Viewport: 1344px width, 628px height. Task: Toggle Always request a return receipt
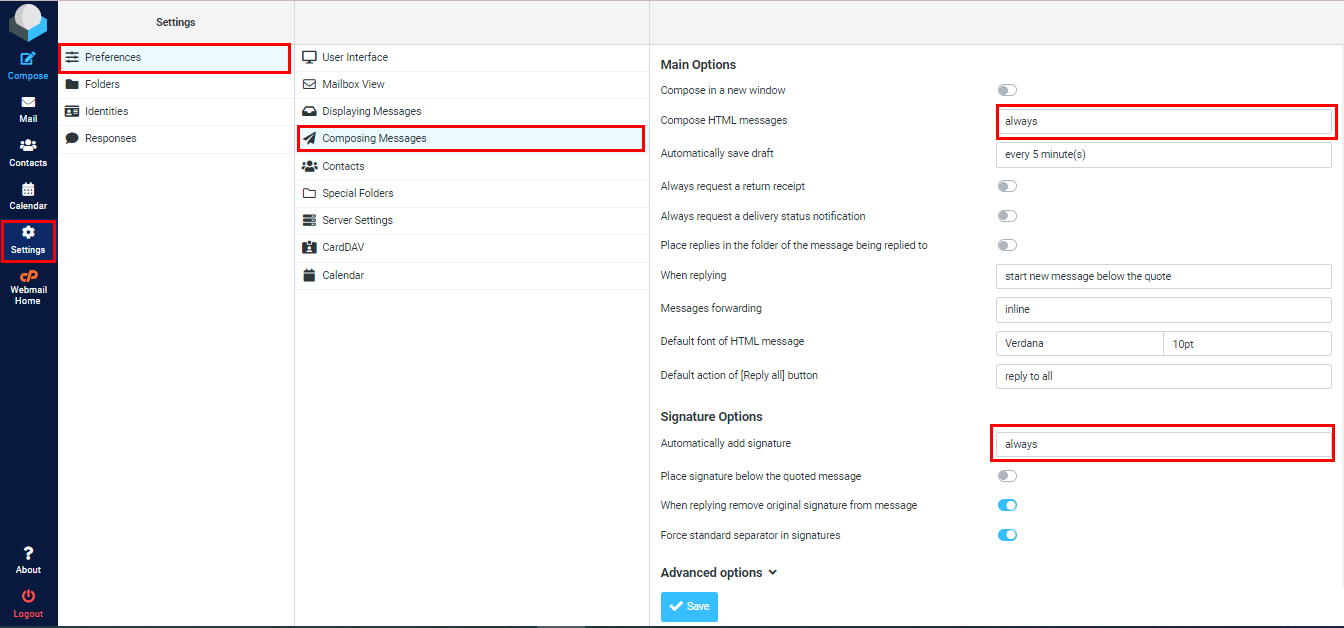[x=1007, y=186]
